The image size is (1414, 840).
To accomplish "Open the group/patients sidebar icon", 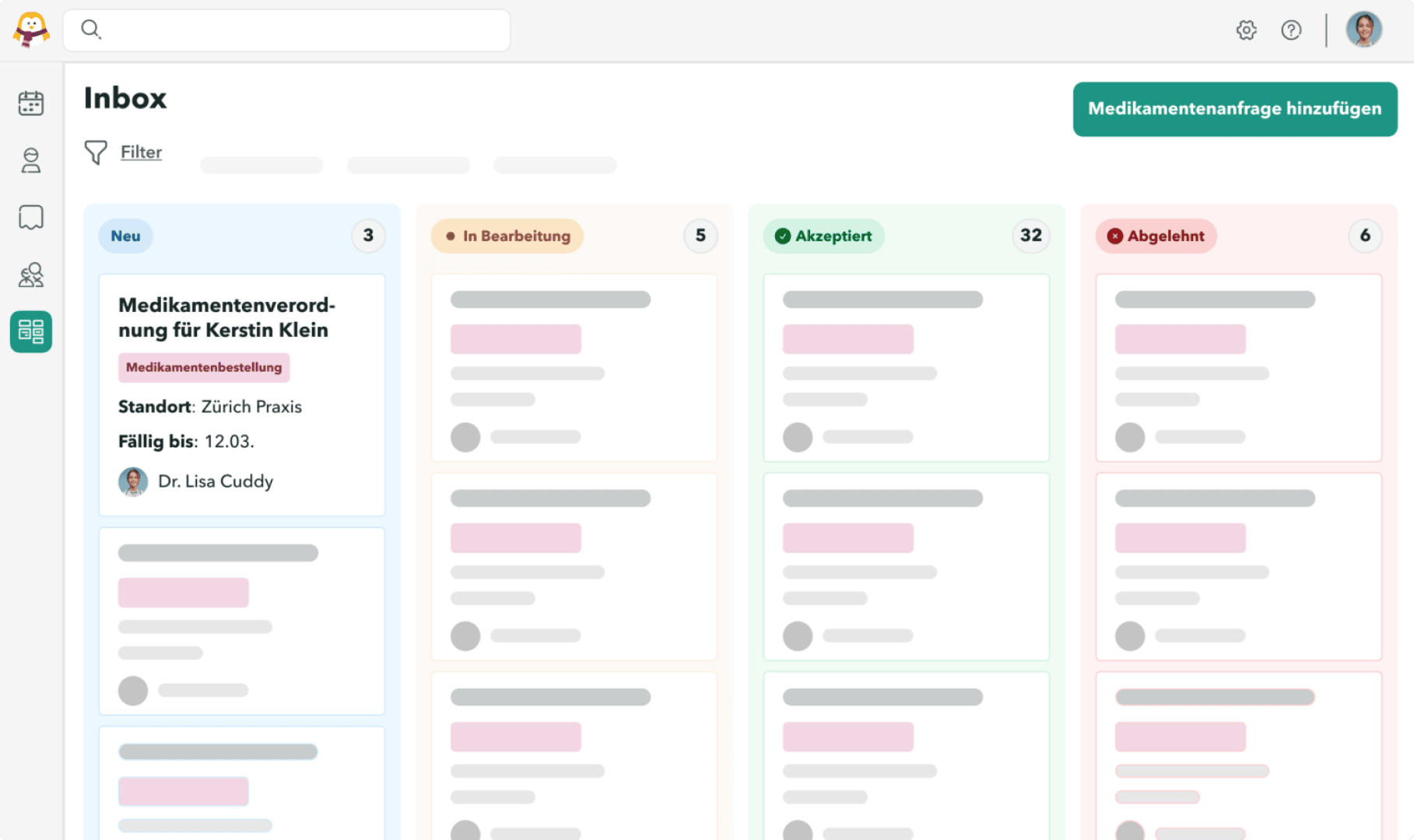I will pyautogui.click(x=31, y=275).
